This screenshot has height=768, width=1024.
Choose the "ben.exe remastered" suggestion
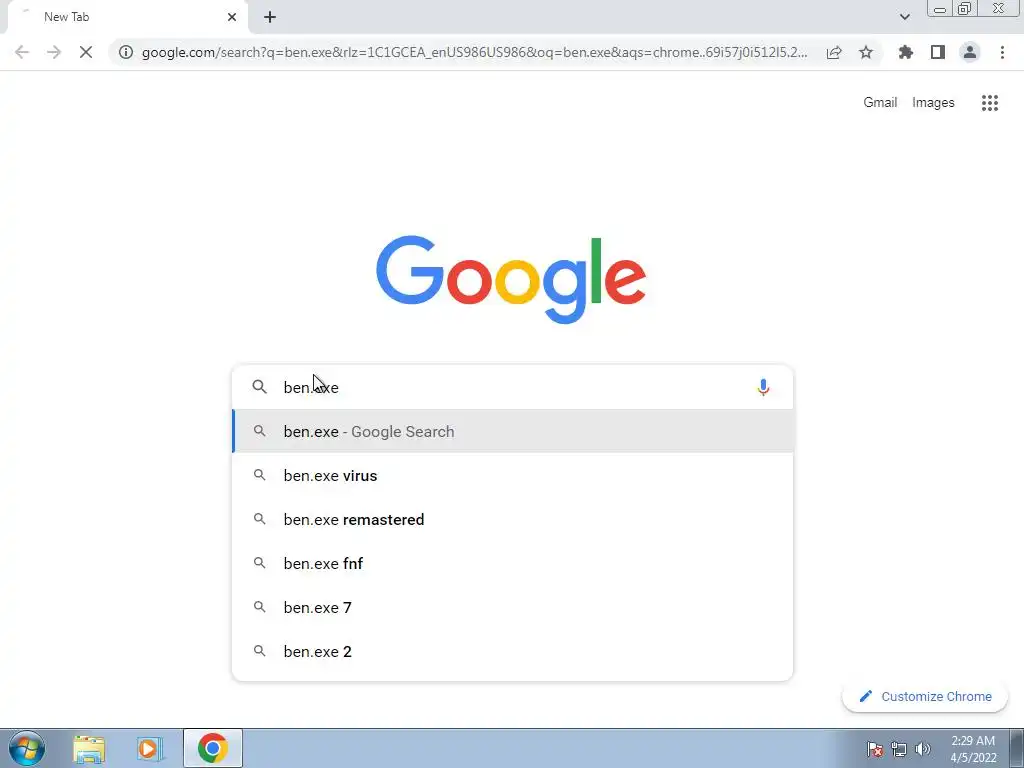pos(513,519)
